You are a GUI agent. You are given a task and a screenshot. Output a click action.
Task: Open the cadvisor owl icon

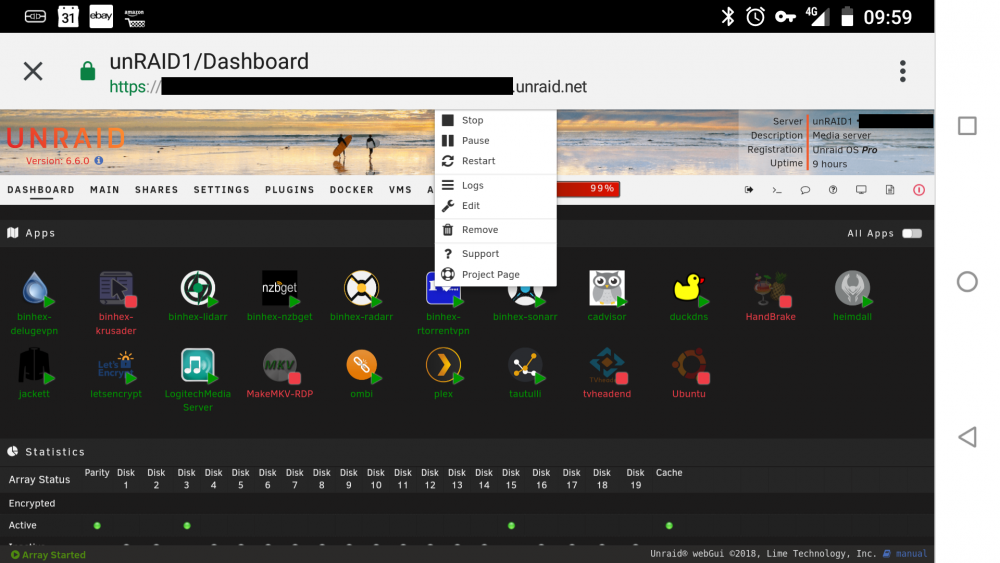(x=607, y=288)
